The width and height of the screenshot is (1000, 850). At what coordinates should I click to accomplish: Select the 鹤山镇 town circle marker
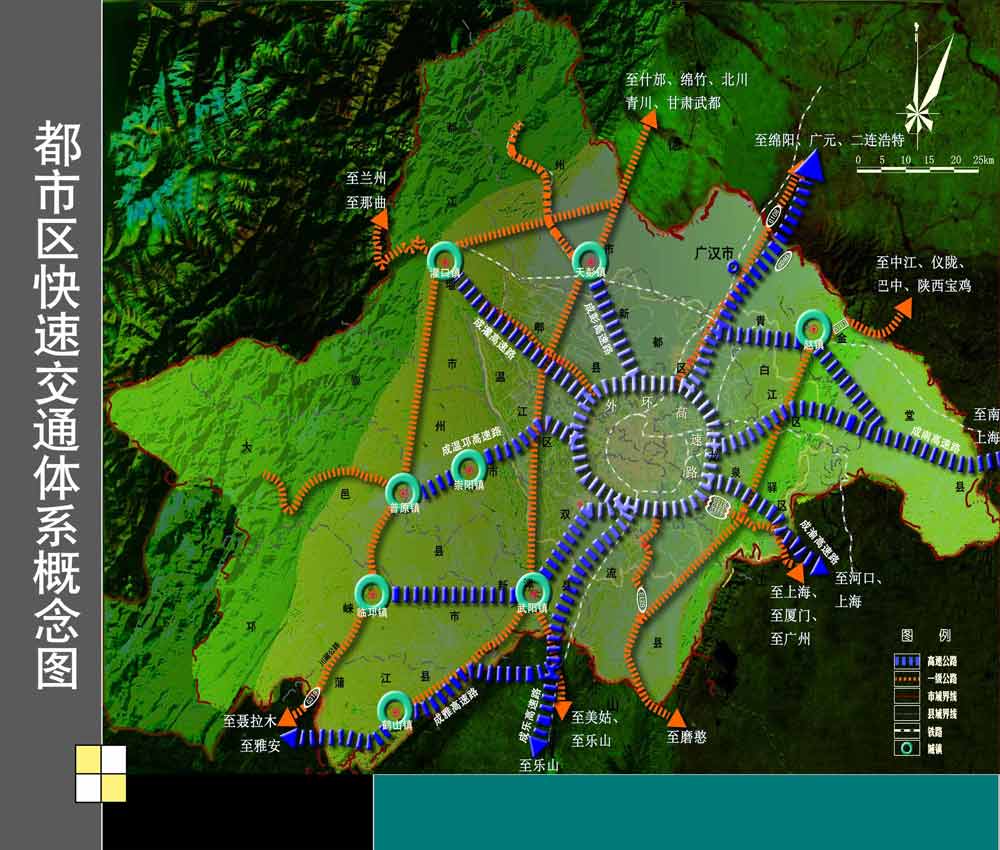coord(395,706)
